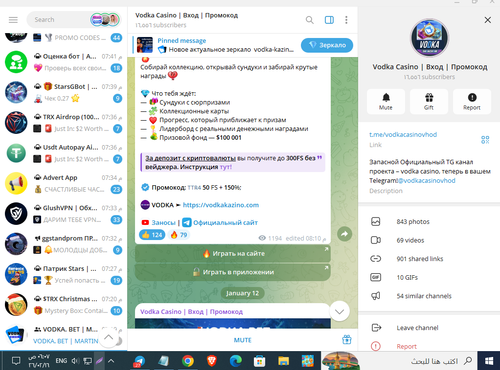Show QR code for channel link
The width and height of the screenshot is (500, 370).
[485, 140]
